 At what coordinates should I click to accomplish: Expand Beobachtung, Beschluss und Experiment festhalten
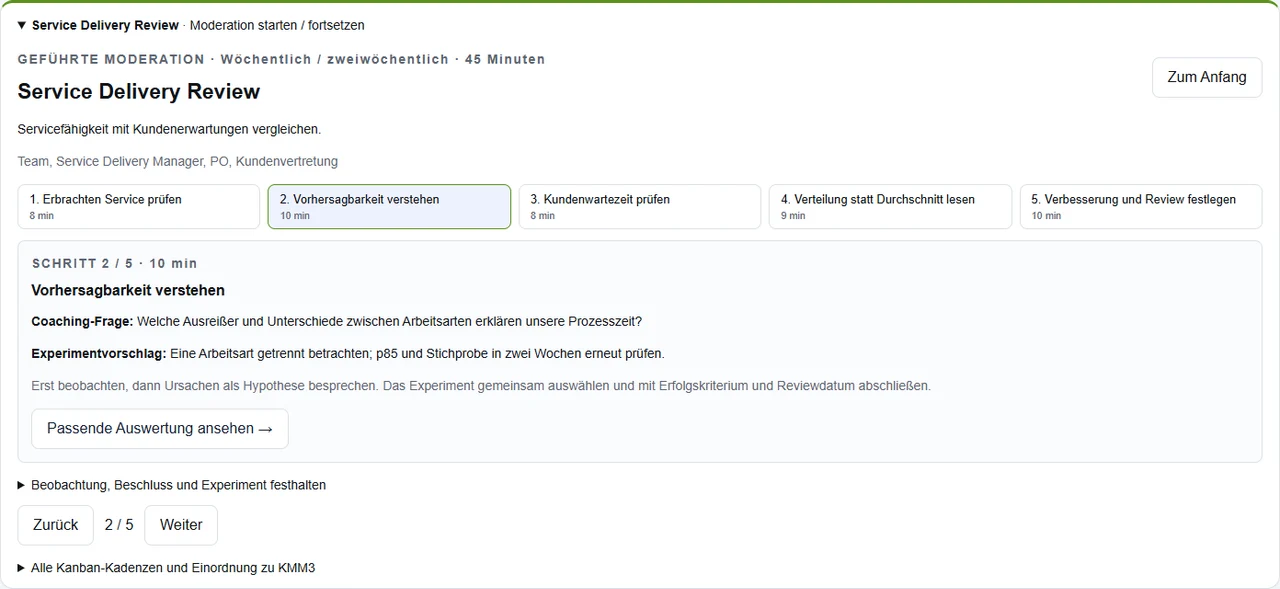(x=172, y=485)
